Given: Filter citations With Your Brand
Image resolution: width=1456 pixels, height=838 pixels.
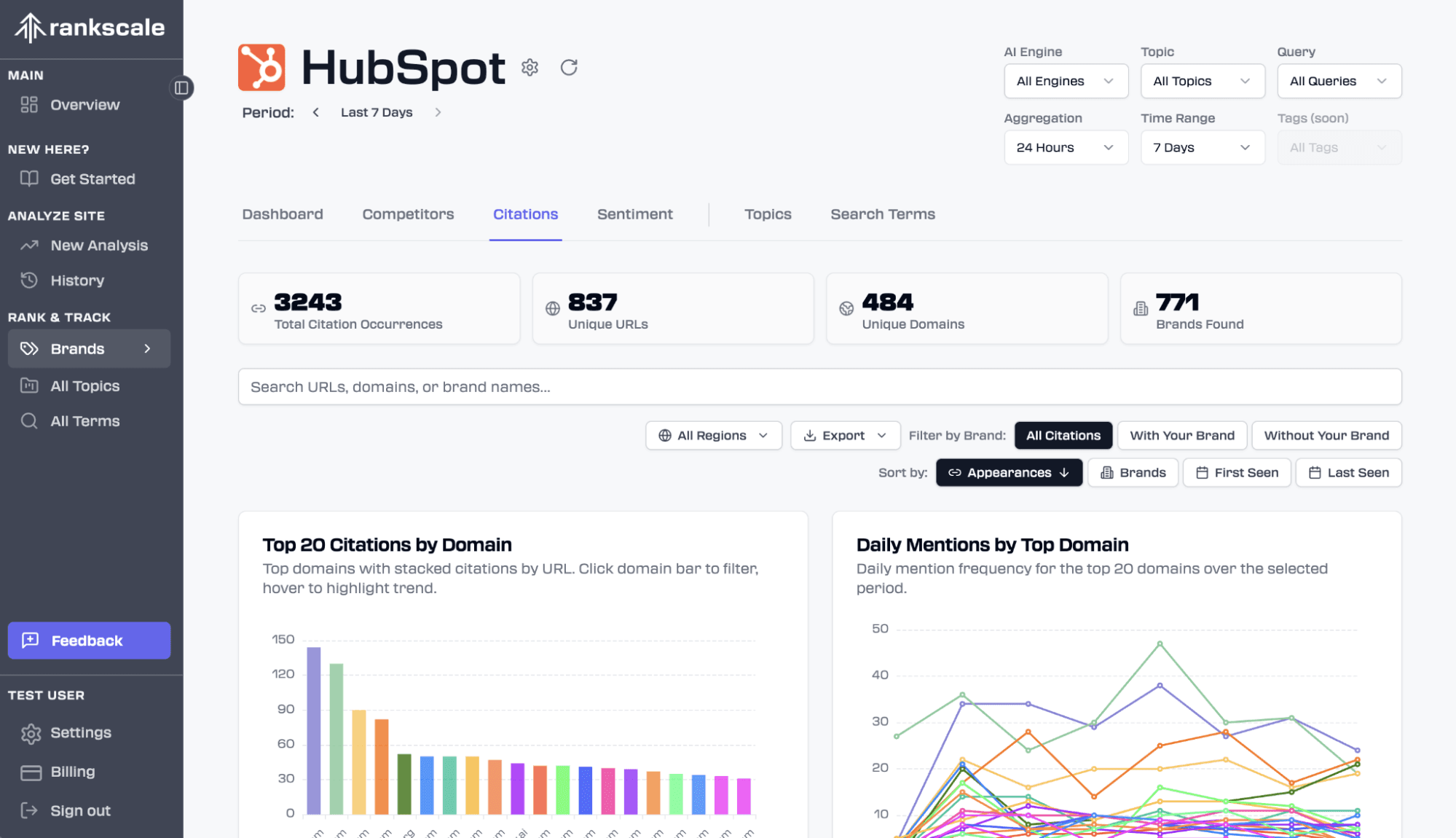Looking at the screenshot, I should (x=1181, y=435).
